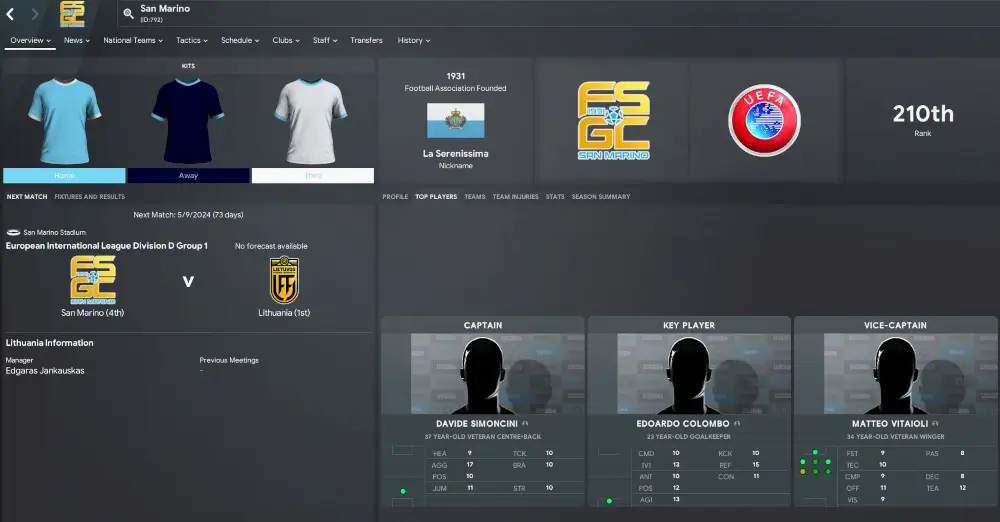Expand the News menu
Image resolution: width=1000 pixels, height=522 pixels.
pos(77,40)
